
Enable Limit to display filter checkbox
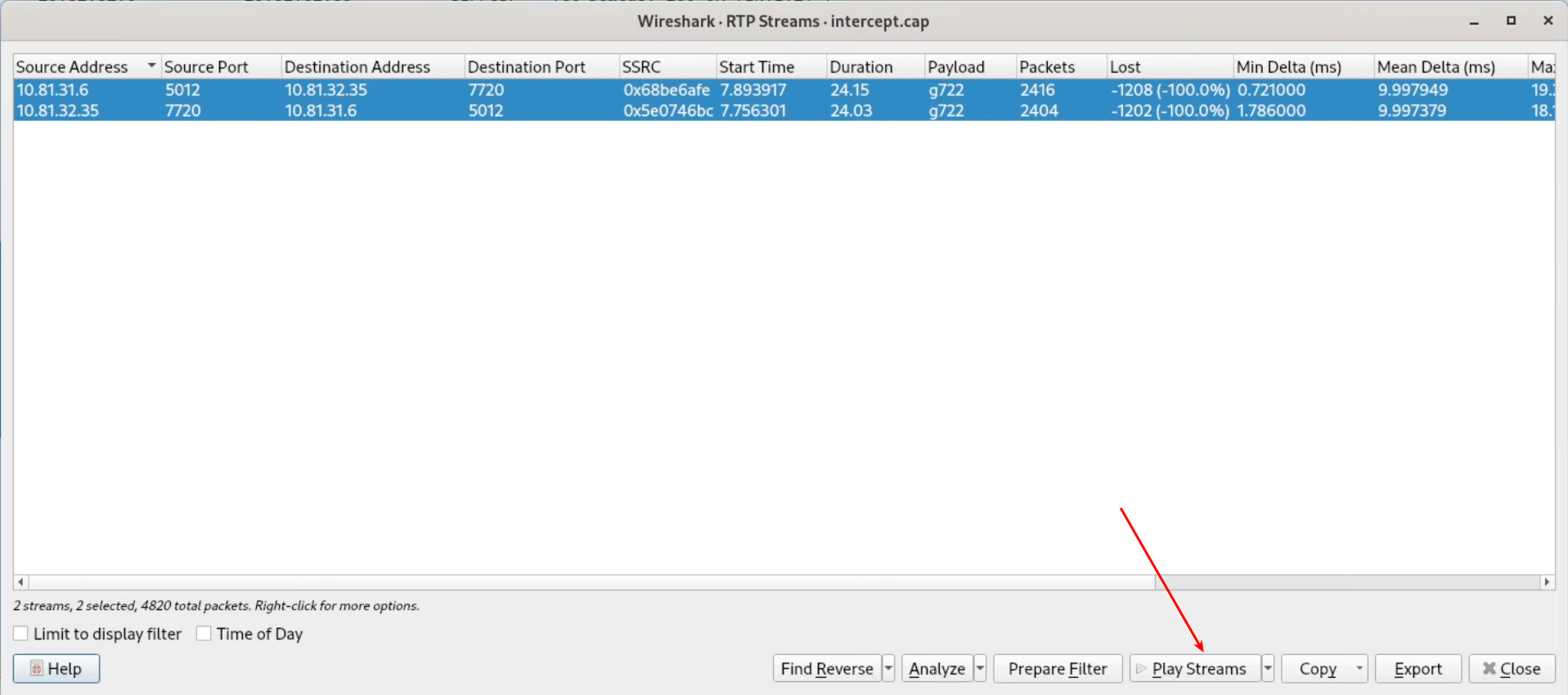(21, 634)
